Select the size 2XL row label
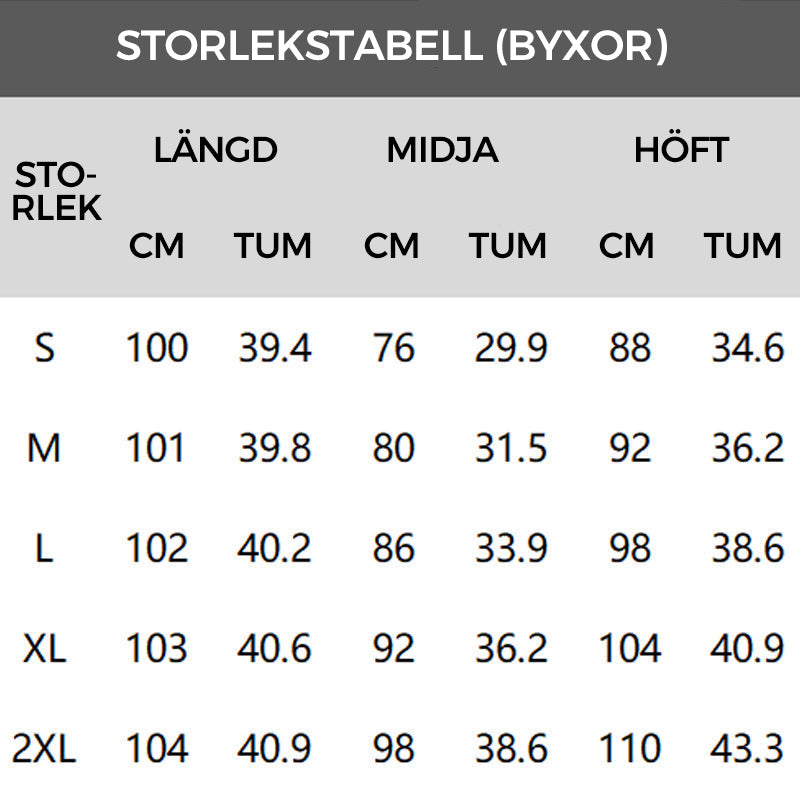This screenshot has width=800, height=800. tap(44, 748)
